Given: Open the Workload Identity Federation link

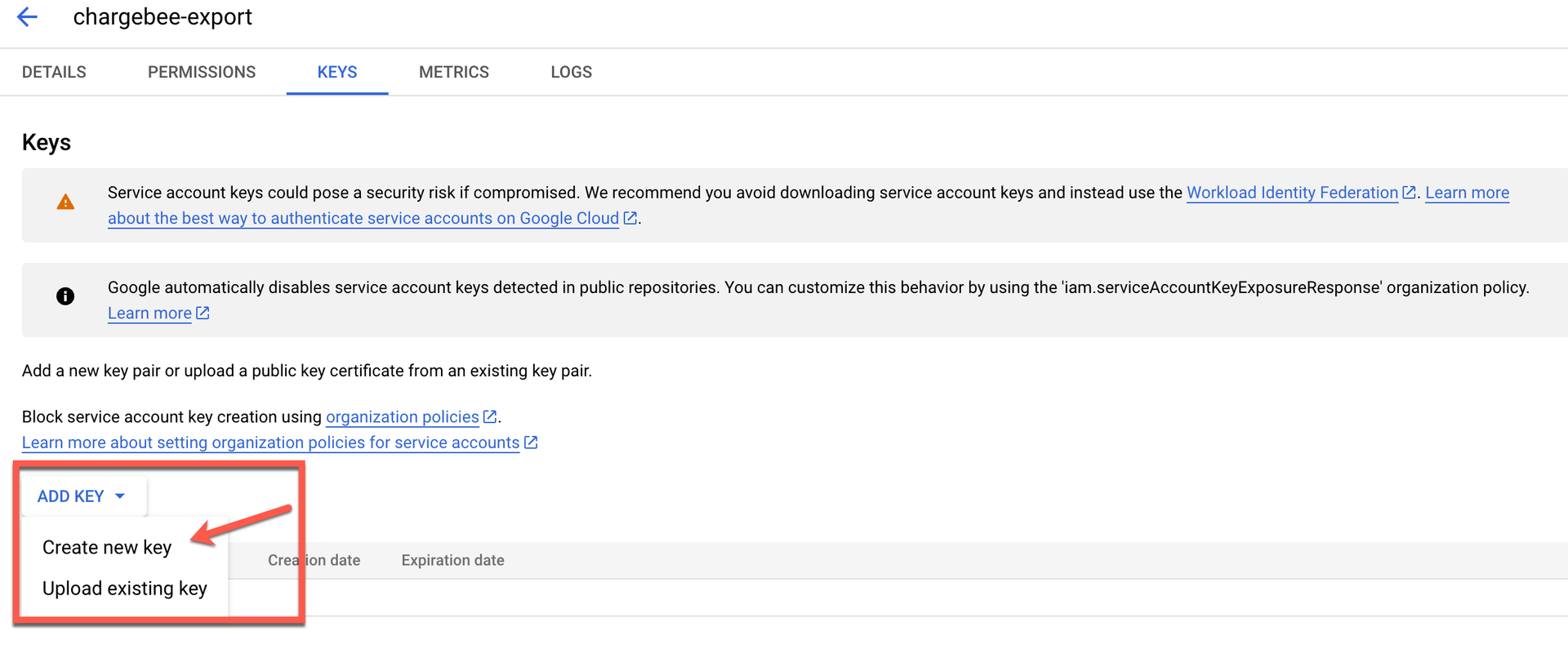Looking at the screenshot, I should point(1292,193).
